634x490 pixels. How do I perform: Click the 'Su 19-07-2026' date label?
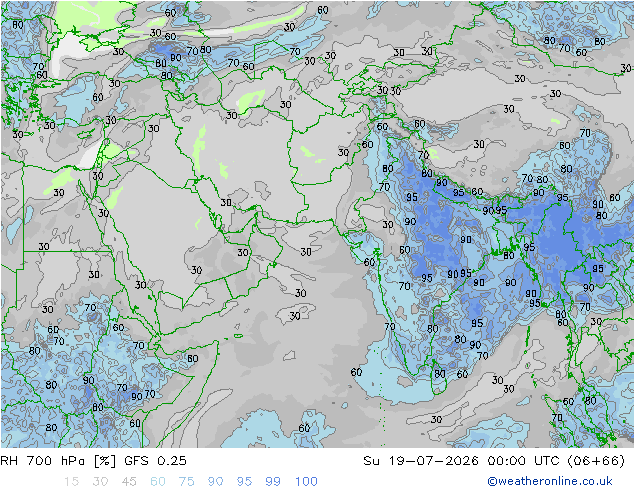(x=421, y=461)
